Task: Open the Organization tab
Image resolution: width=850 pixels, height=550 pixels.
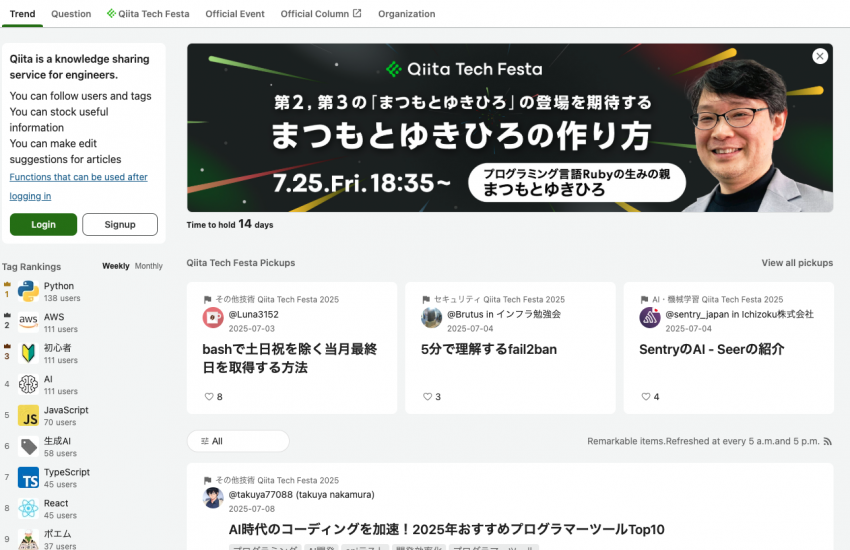Action: tap(407, 14)
